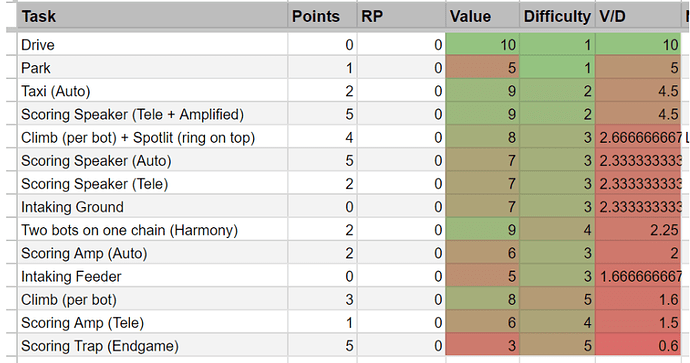Screen dimensions: 690x363
Task: Select the Task column header
Action: pyautogui.click(x=153, y=17)
